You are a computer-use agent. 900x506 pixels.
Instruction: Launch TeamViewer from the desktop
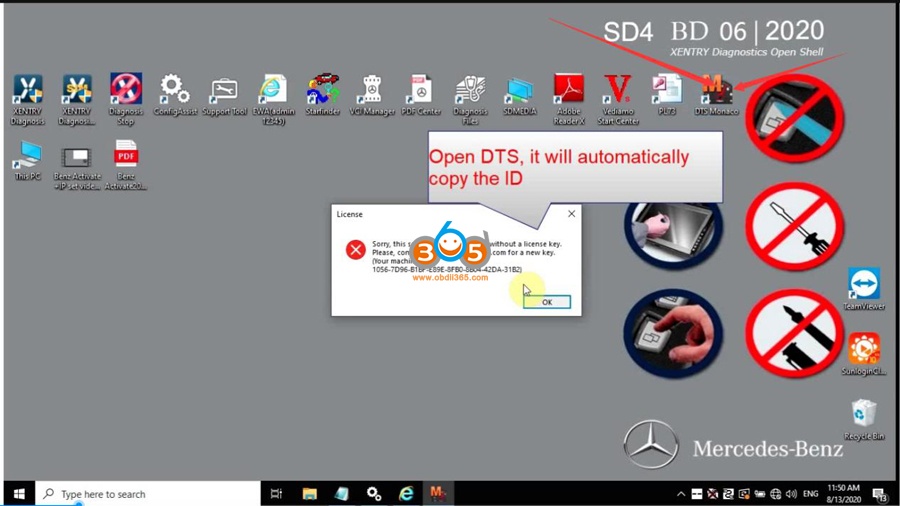tap(864, 289)
